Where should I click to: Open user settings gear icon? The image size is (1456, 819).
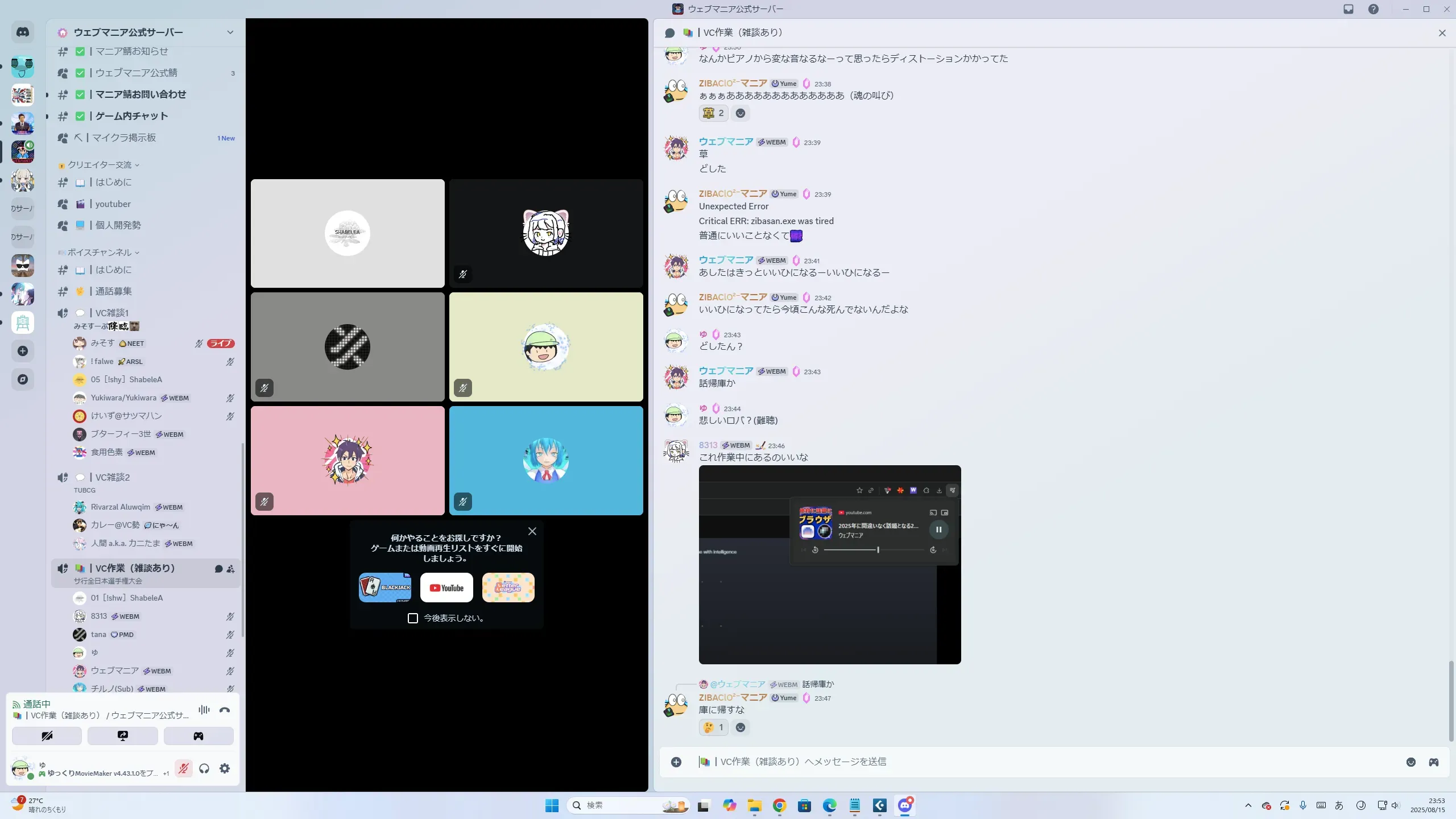(225, 769)
